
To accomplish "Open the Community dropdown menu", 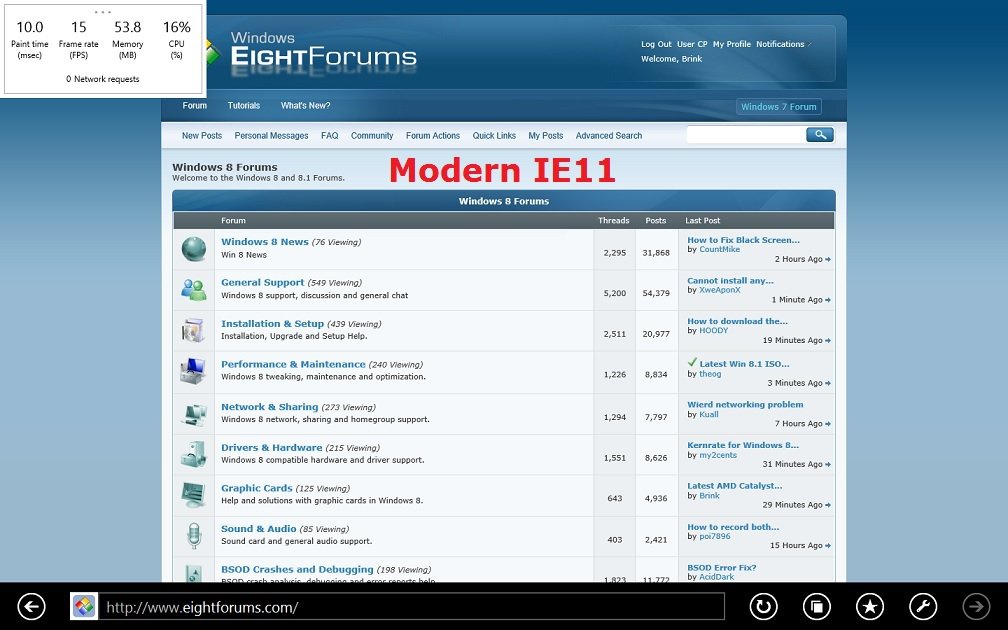I will pyautogui.click(x=372, y=136).
